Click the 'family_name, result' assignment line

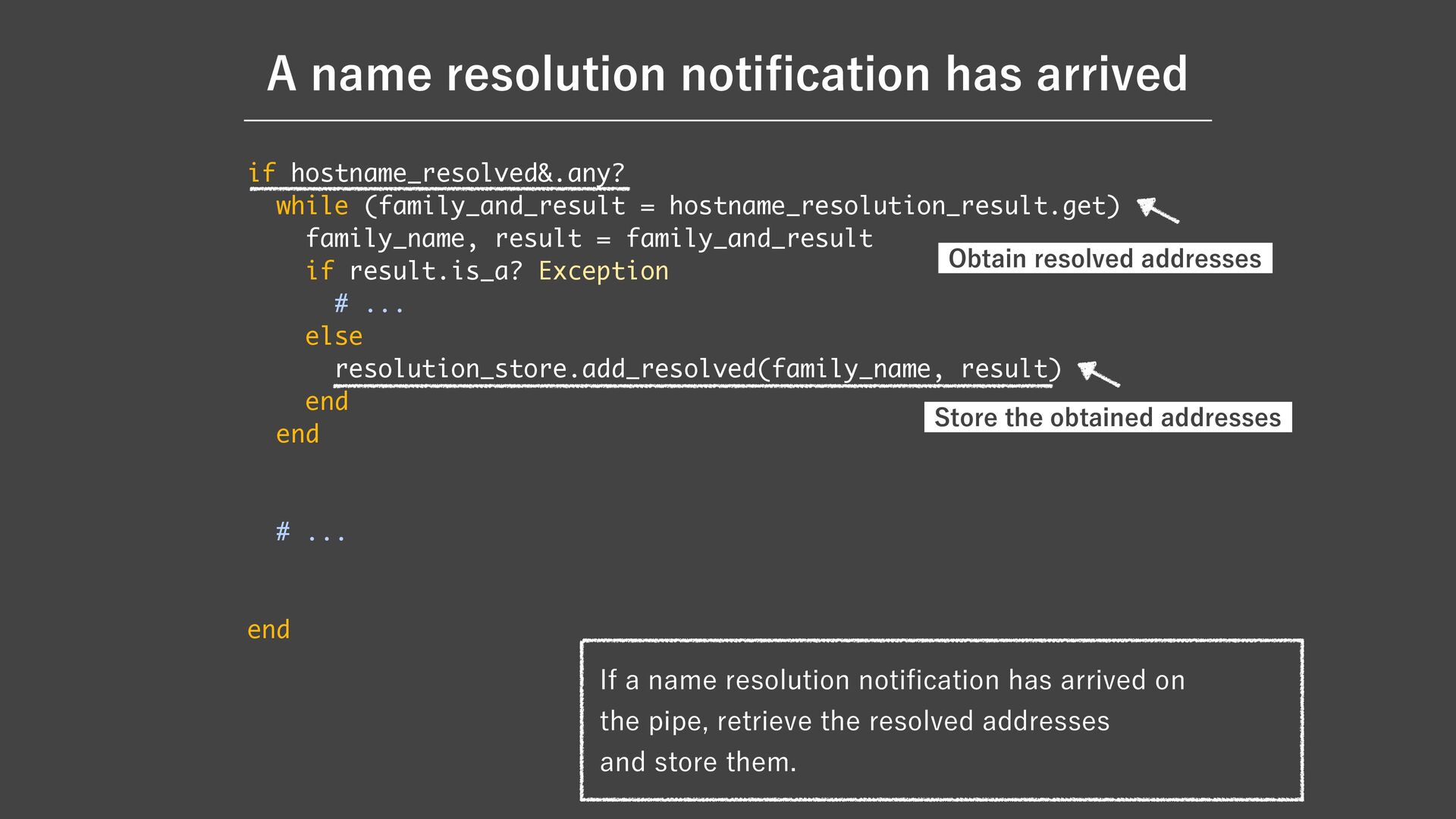[x=588, y=239]
